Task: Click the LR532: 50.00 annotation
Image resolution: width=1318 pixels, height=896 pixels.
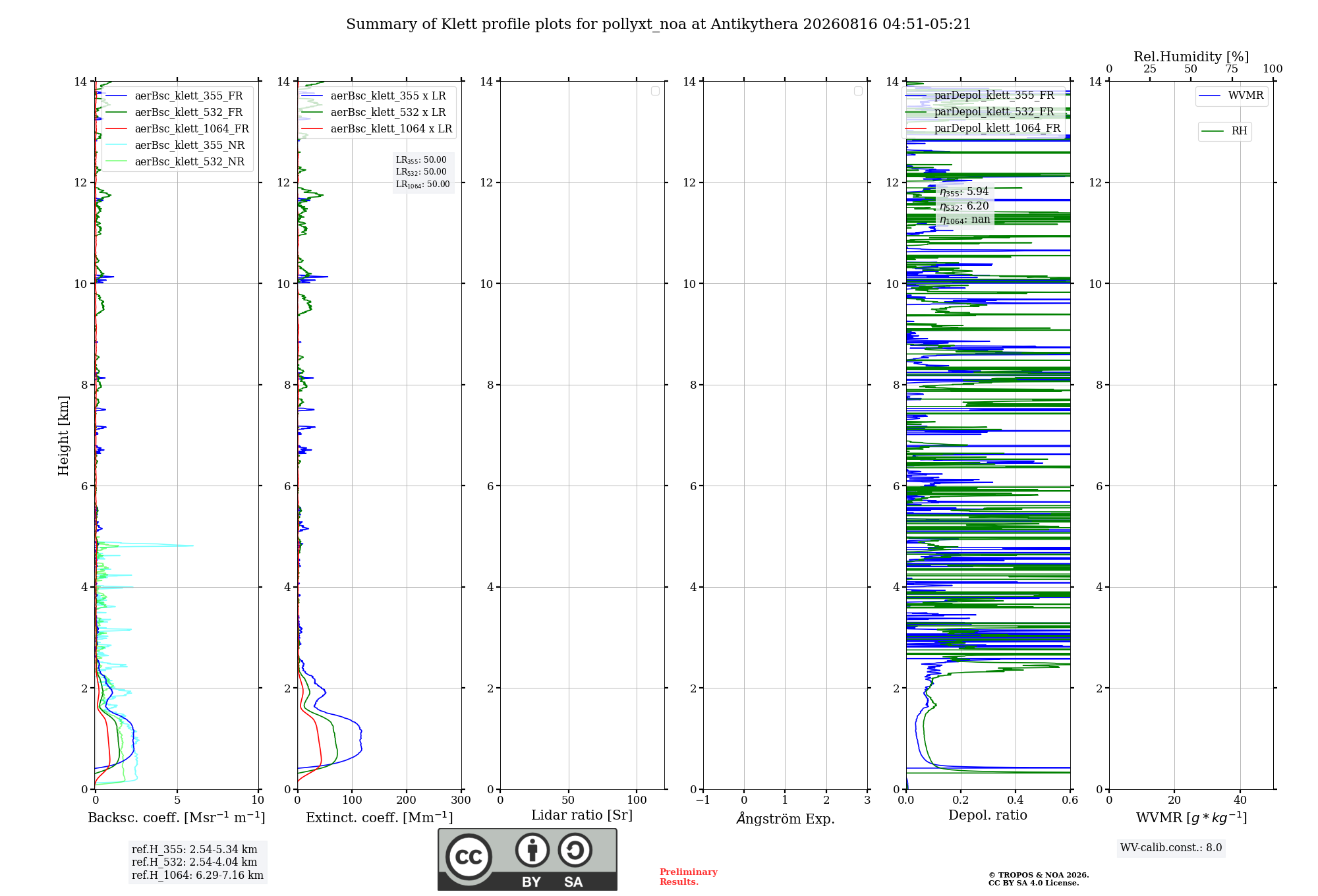Action: coord(421,172)
